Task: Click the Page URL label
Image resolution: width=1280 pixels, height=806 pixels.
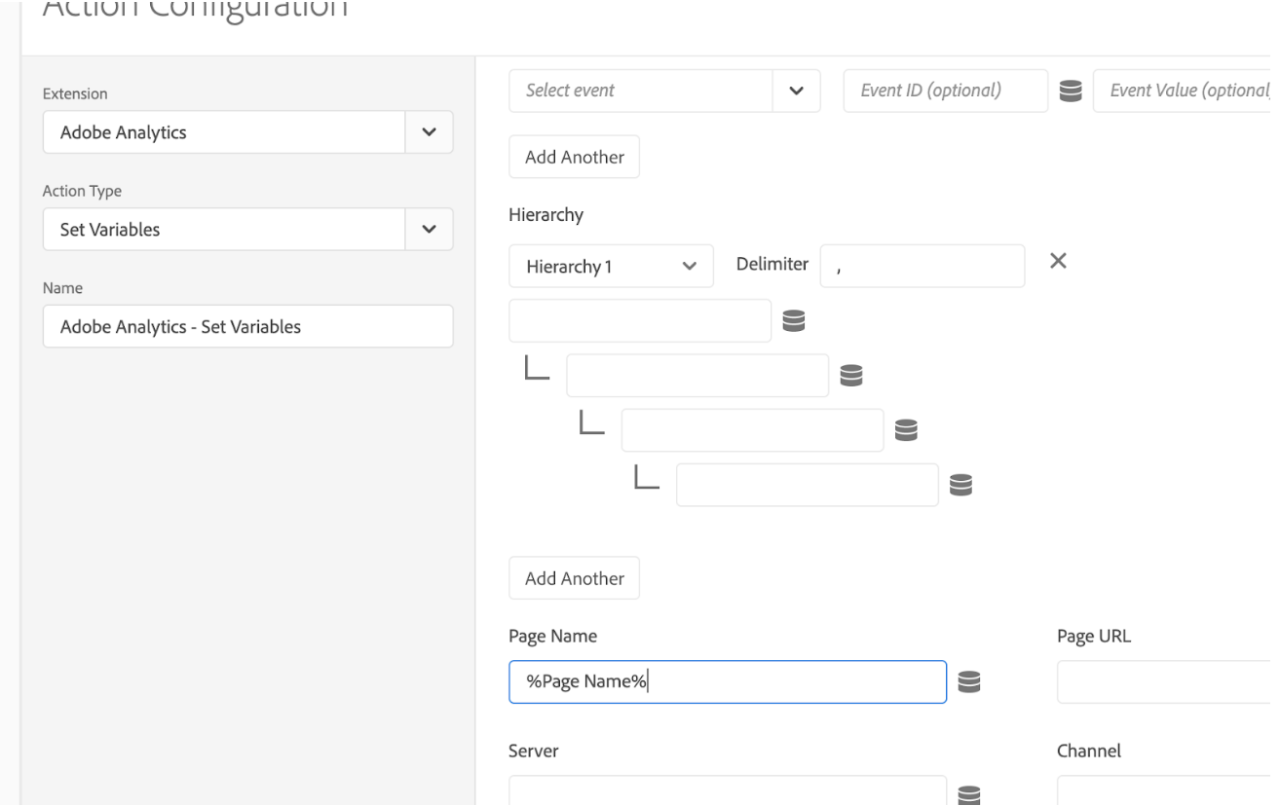Action: coord(1094,636)
